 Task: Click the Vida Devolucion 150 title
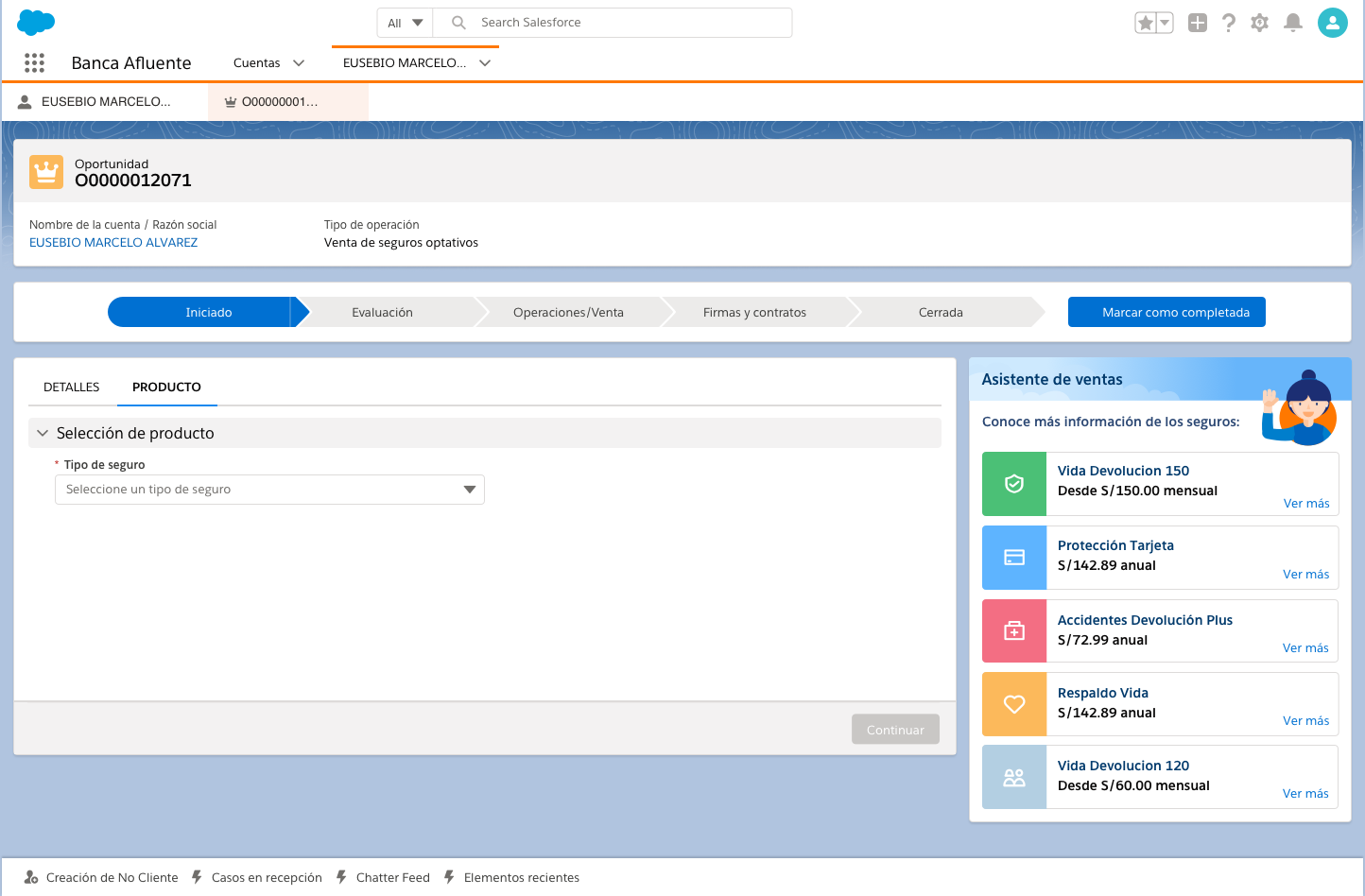[x=1123, y=471]
